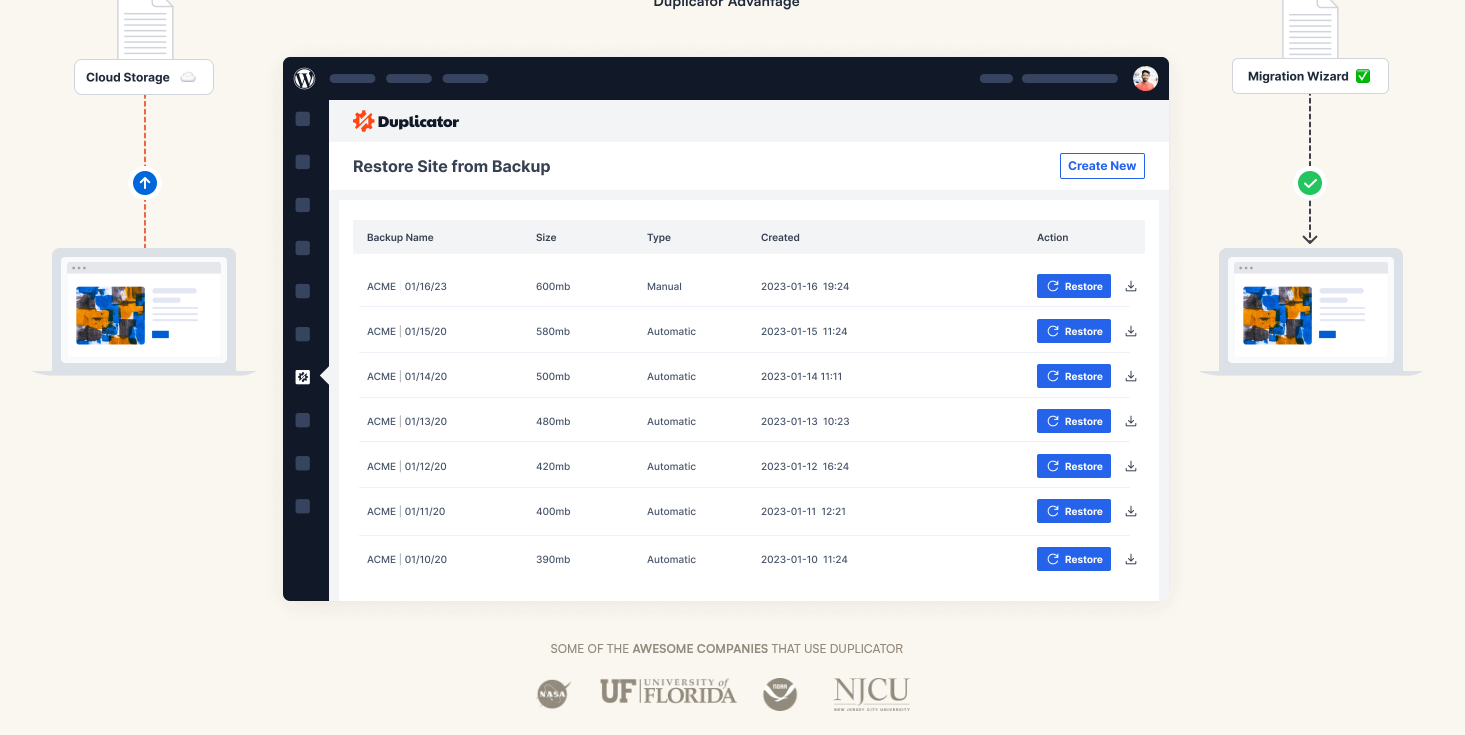The height and width of the screenshot is (735, 1465).
Task: Sort by the Backup Name column header
Action: point(400,238)
